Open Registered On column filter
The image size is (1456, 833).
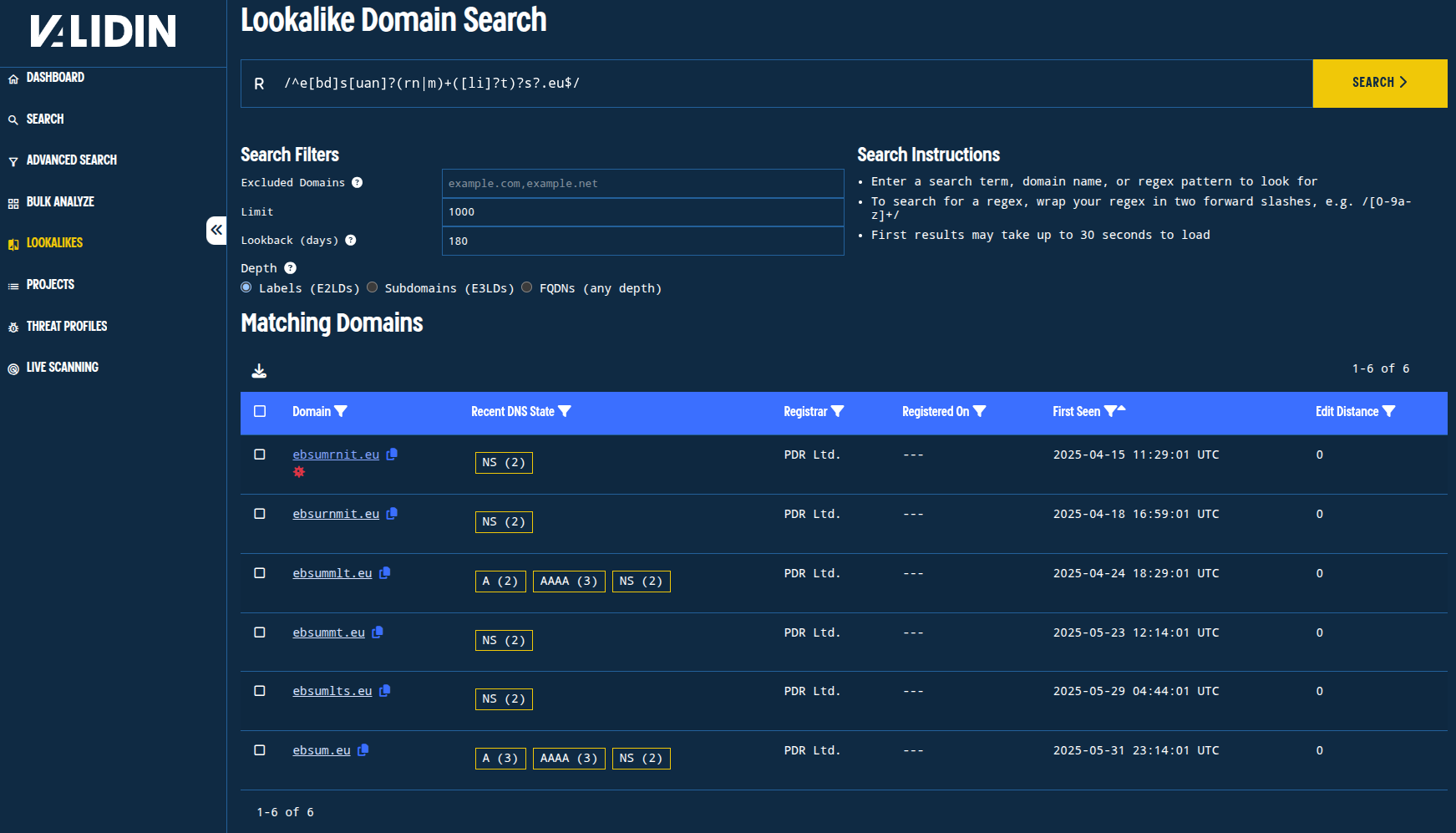click(980, 411)
